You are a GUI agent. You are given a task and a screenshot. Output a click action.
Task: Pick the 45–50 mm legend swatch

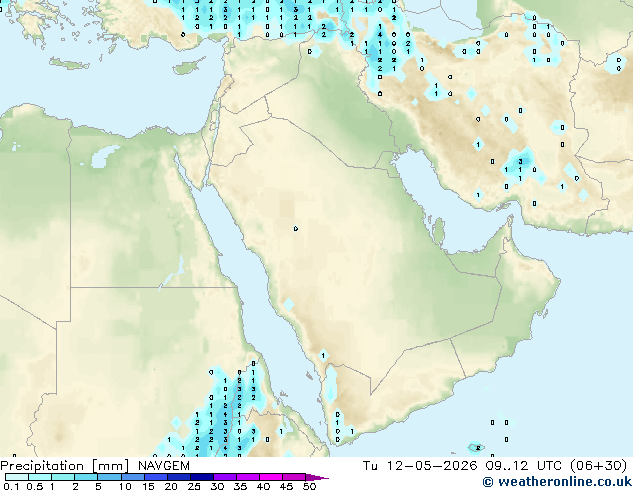[x=294, y=477]
